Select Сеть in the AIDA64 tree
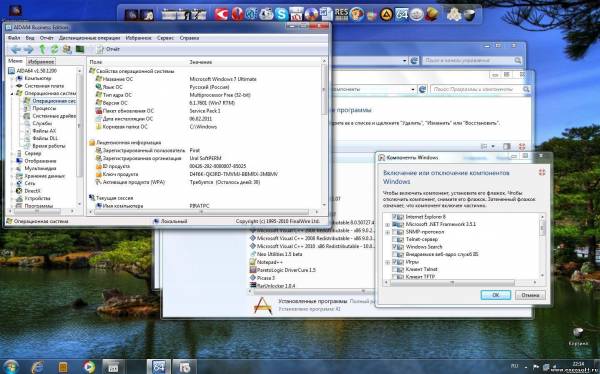The image size is (600, 374). pos(29,183)
